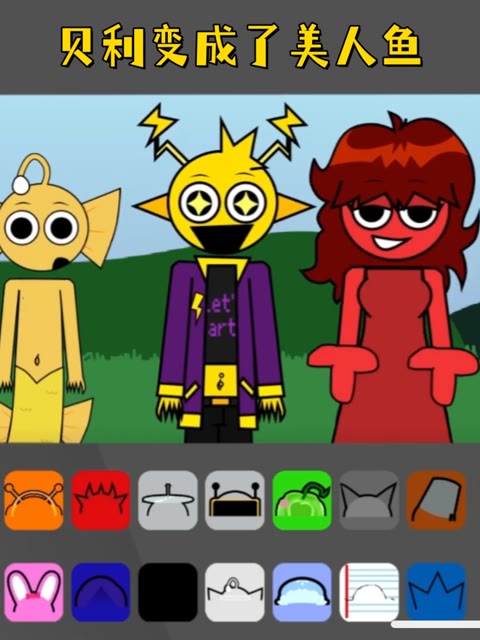480x640 pixels.
Task: Pick the gray UFO saucer hat icon
Action: click(x=168, y=500)
